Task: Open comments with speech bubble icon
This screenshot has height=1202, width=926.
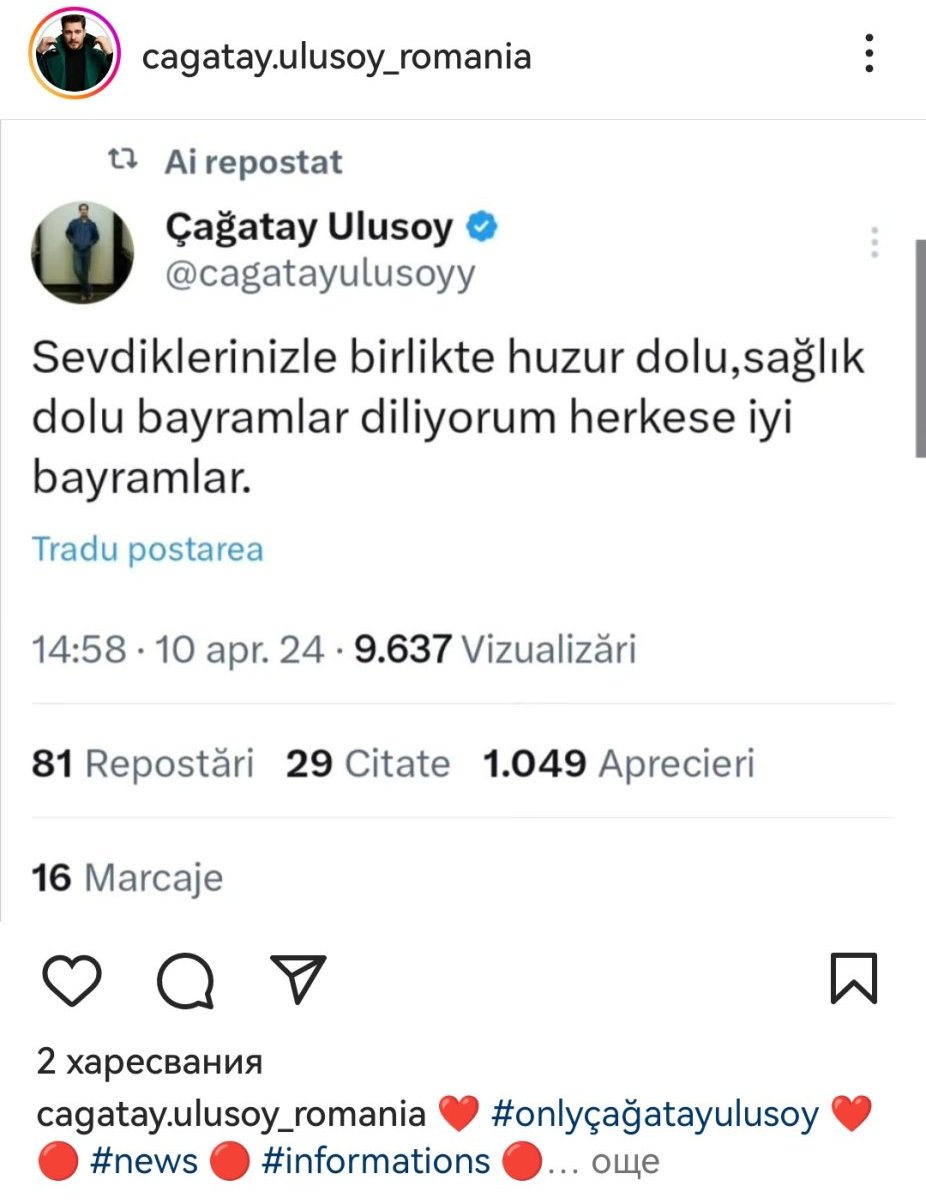Action: [186, 978]
